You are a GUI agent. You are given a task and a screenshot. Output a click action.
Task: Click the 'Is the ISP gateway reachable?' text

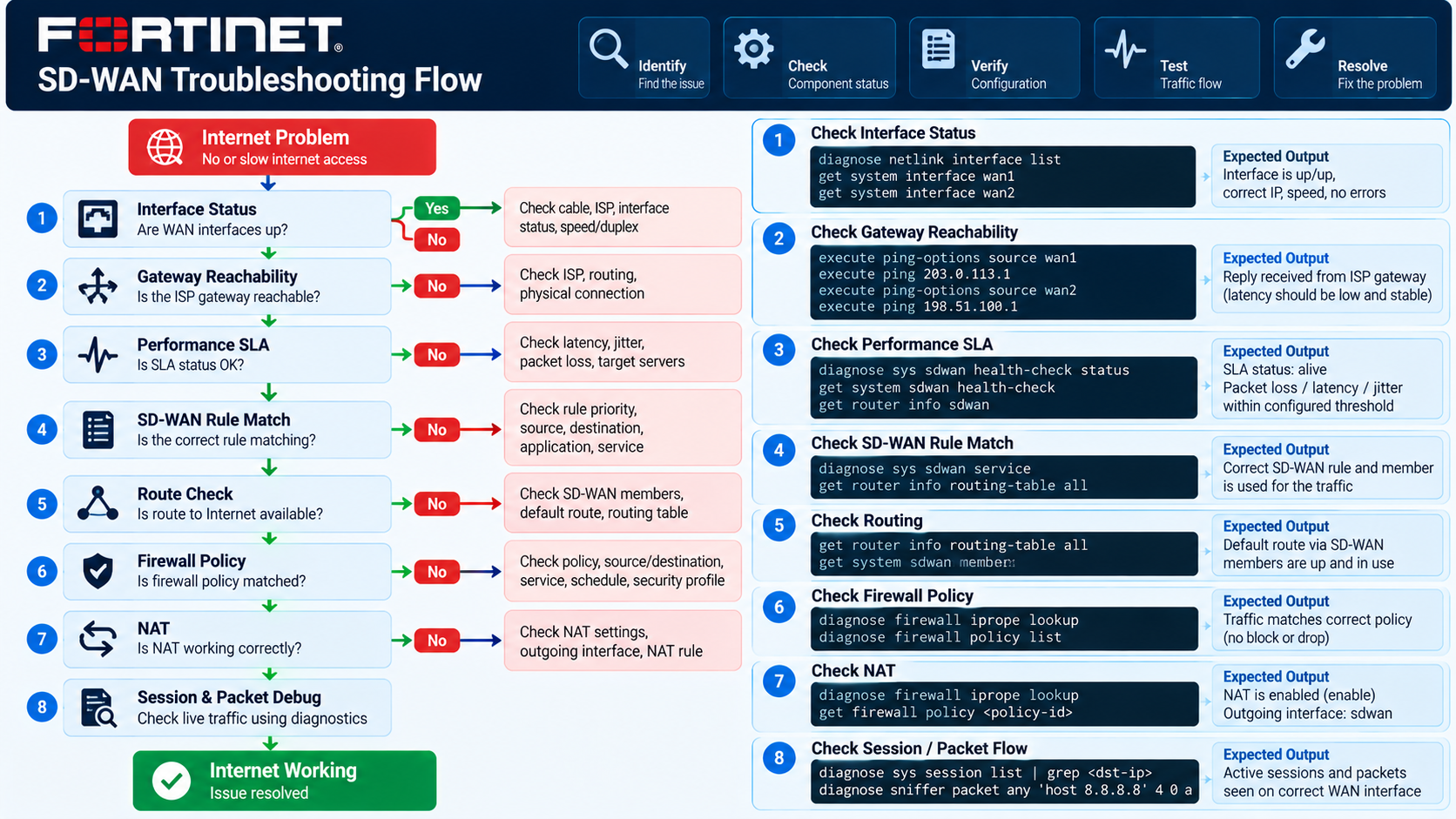tap(229, 297)
